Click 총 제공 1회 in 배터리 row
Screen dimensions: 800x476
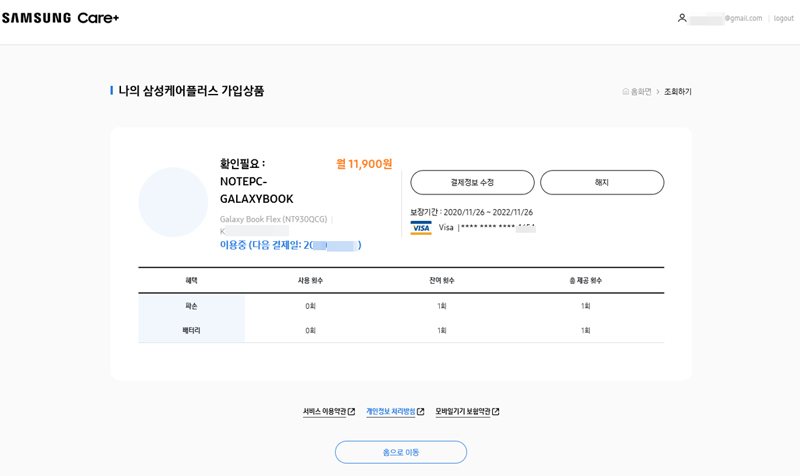pyautogui.click(x=585, y=330)
